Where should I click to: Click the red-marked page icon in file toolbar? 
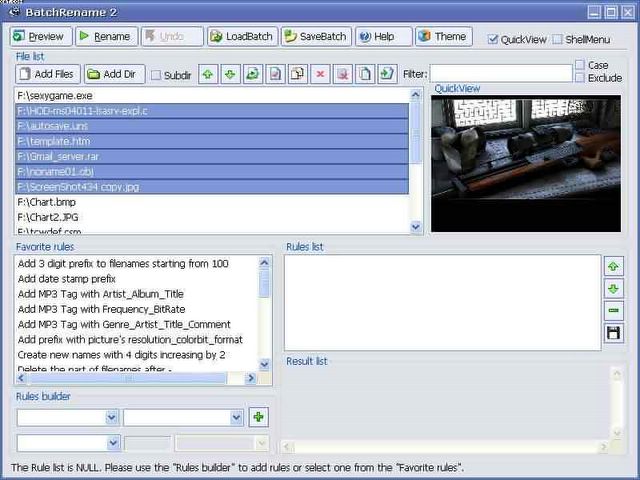pos(276,74)
